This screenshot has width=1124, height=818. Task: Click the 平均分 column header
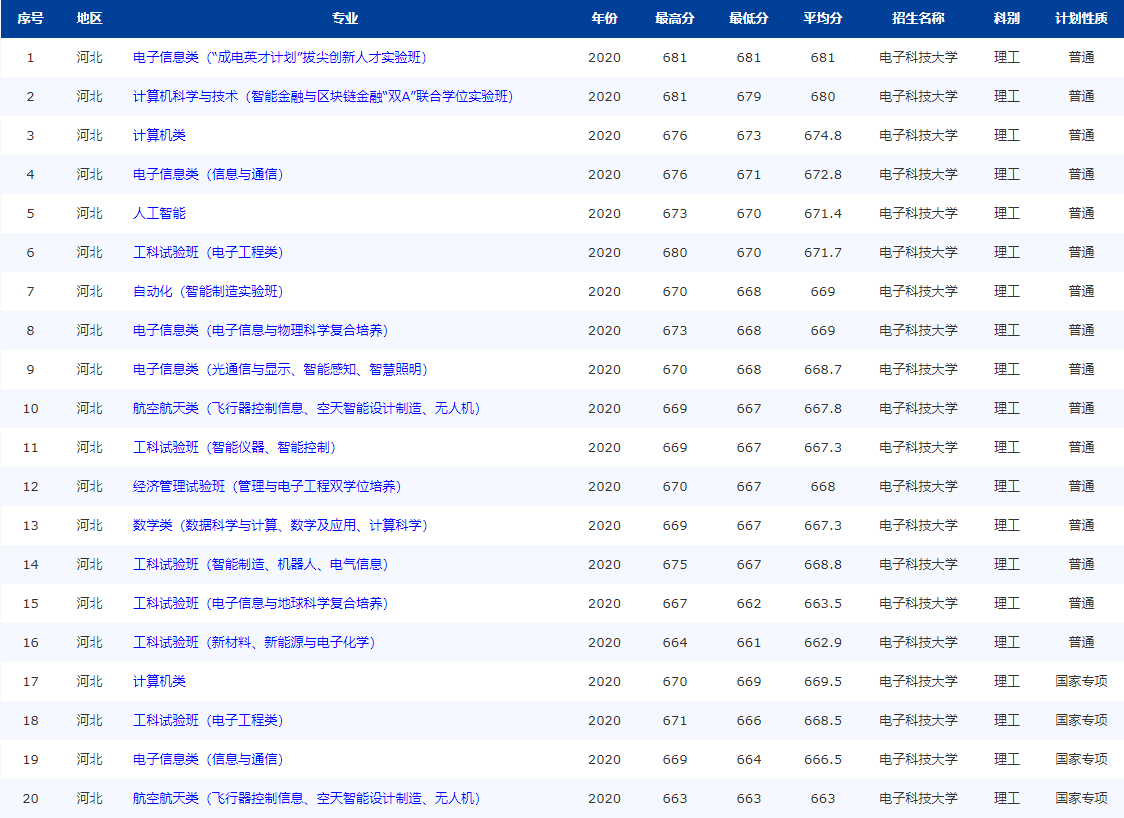pyautogui.click(x=823, y=19)
